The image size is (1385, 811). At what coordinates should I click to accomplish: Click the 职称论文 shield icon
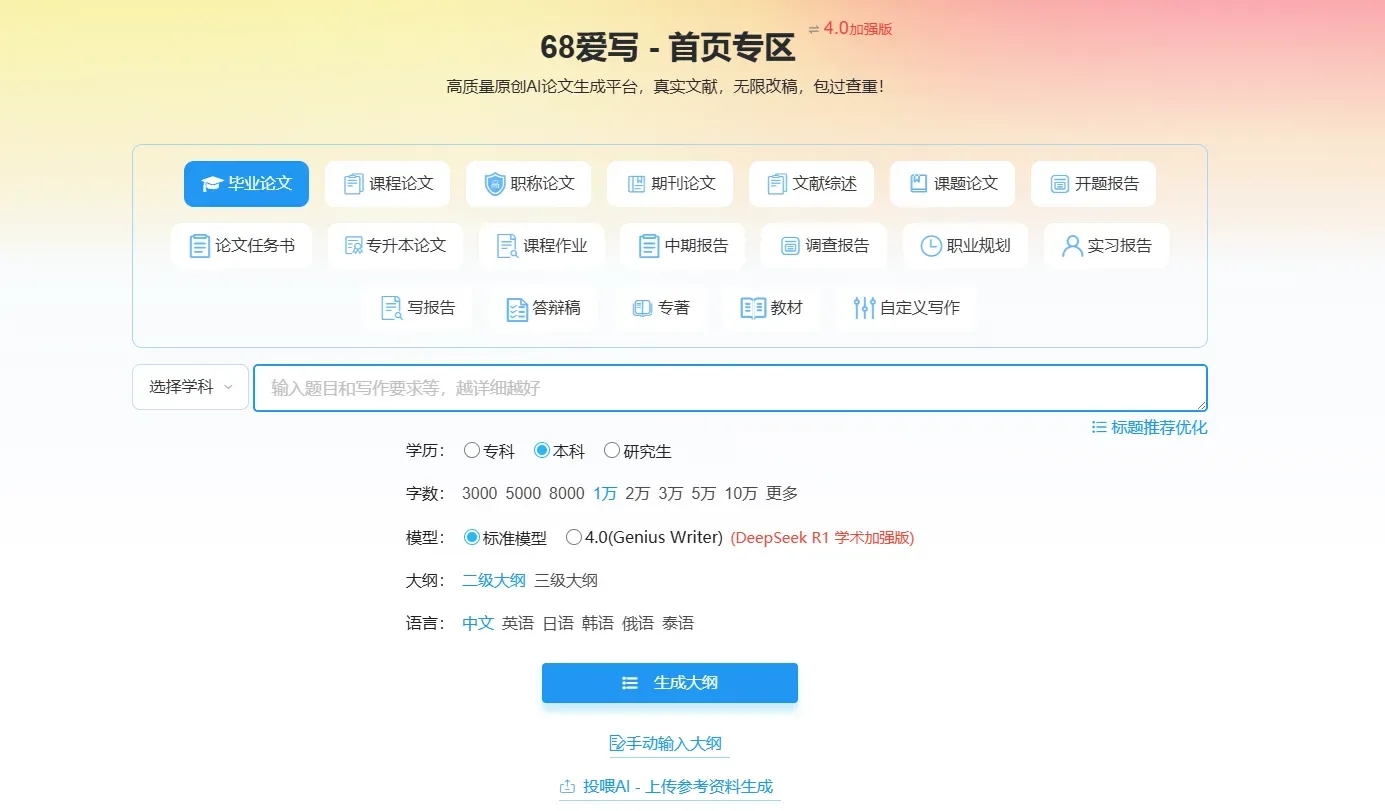(495, 184)
